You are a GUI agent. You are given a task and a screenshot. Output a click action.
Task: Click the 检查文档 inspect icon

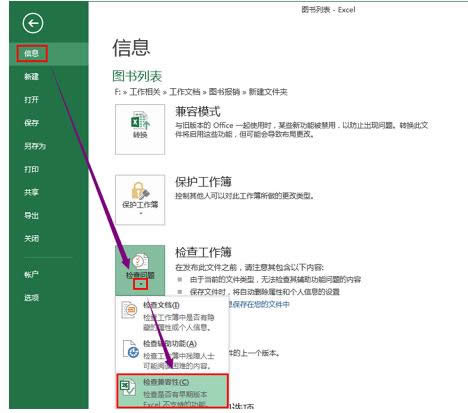(x=129, y=310)
